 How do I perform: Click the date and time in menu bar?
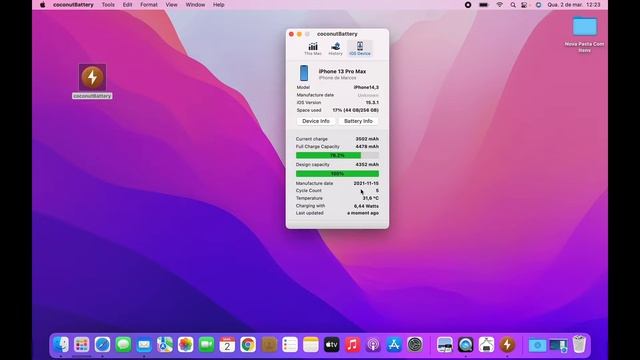click(x=574, y=5)
